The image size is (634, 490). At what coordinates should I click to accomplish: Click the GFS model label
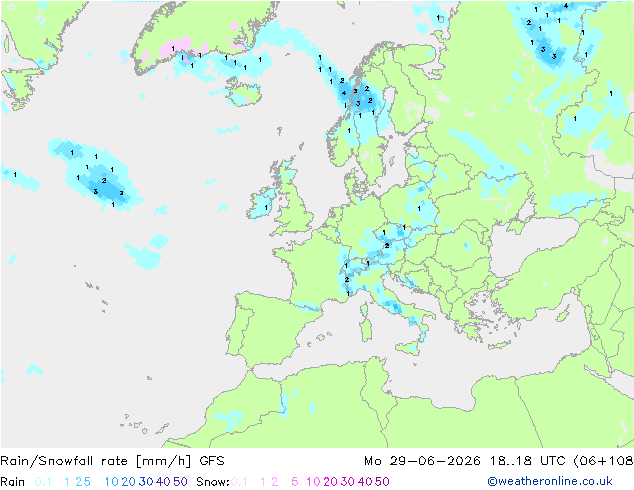tap(212, 461)
